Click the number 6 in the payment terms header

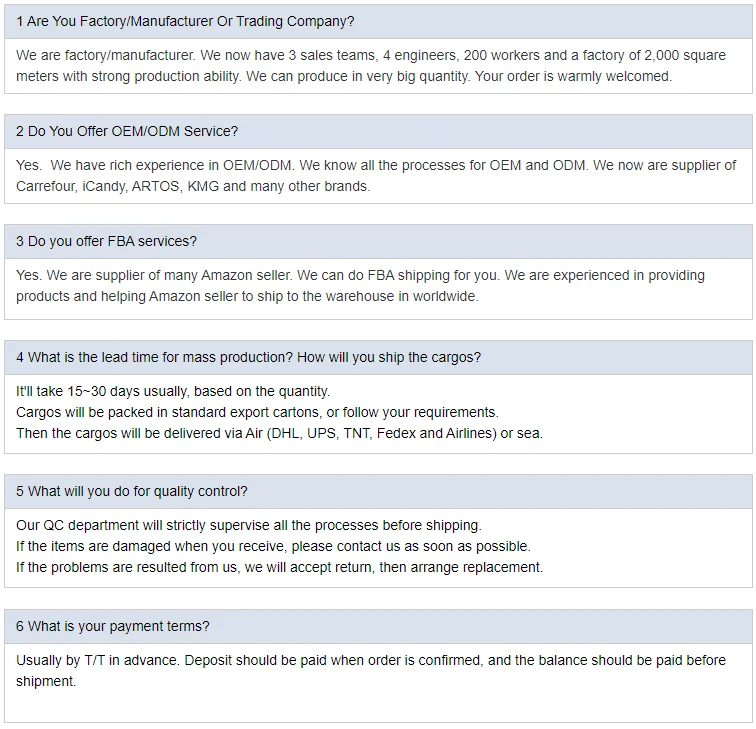click(x=20, y=626)
